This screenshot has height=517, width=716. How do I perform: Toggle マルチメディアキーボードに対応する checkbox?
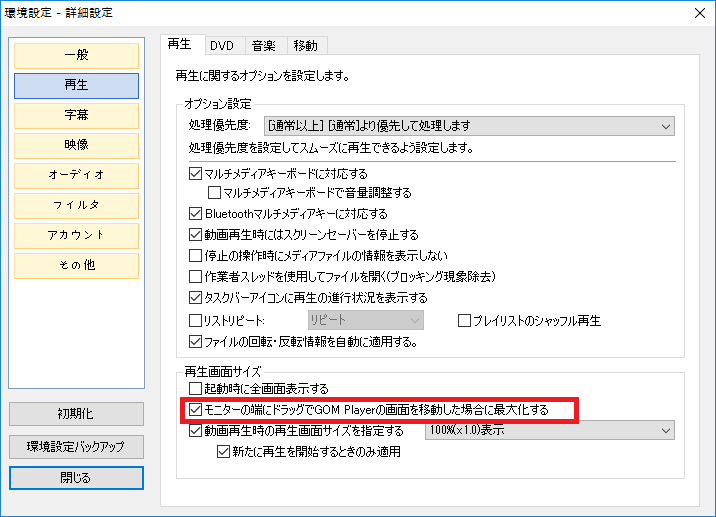[195, 174]
